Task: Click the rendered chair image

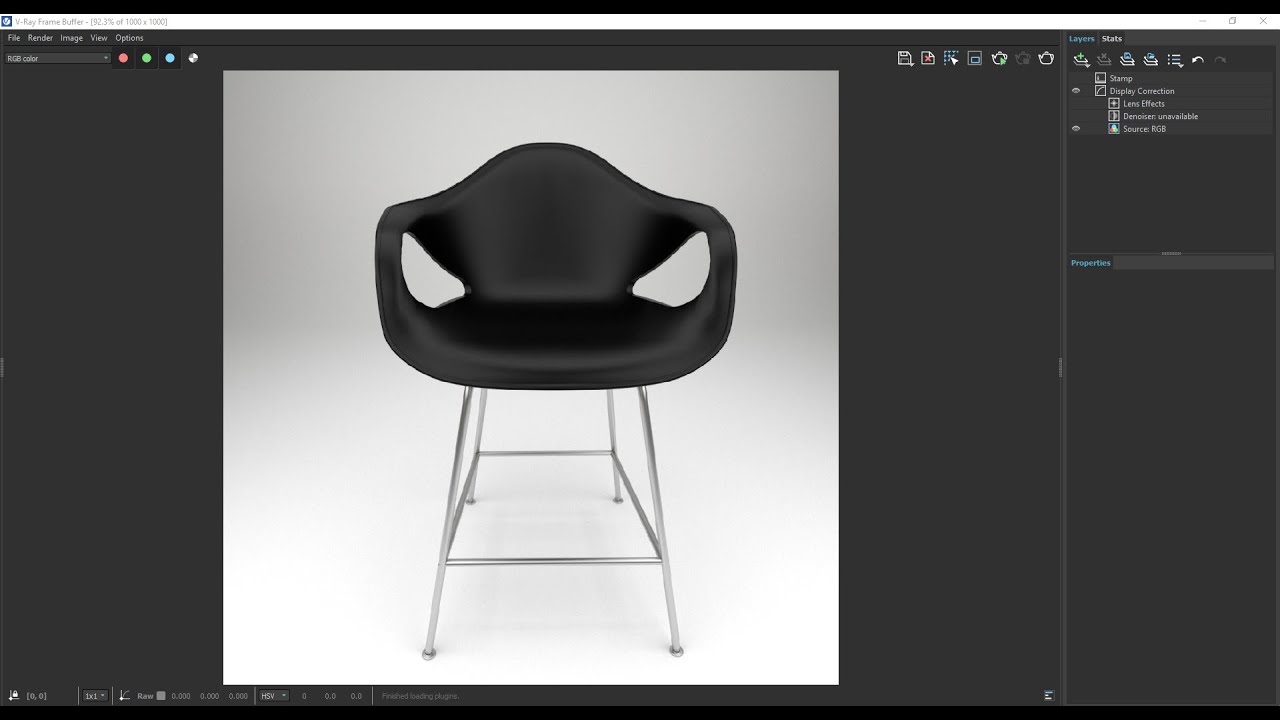Action: click(530, 377)
